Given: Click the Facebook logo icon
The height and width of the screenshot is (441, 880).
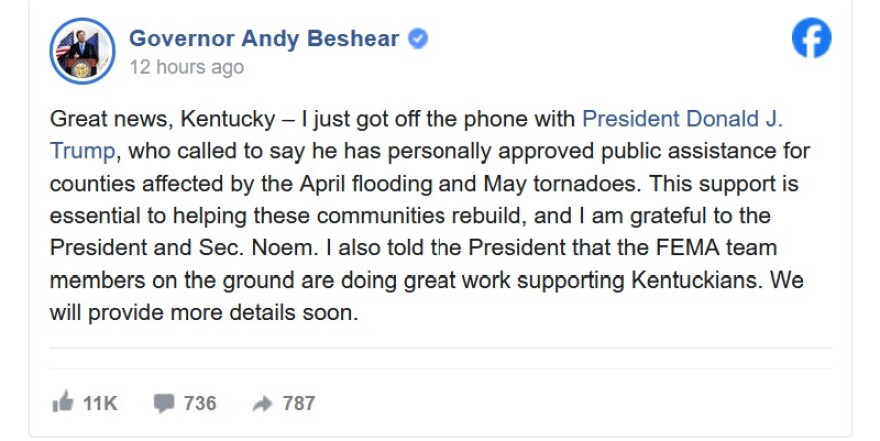Looking at the screenshot, I should [x=812, y=38].
